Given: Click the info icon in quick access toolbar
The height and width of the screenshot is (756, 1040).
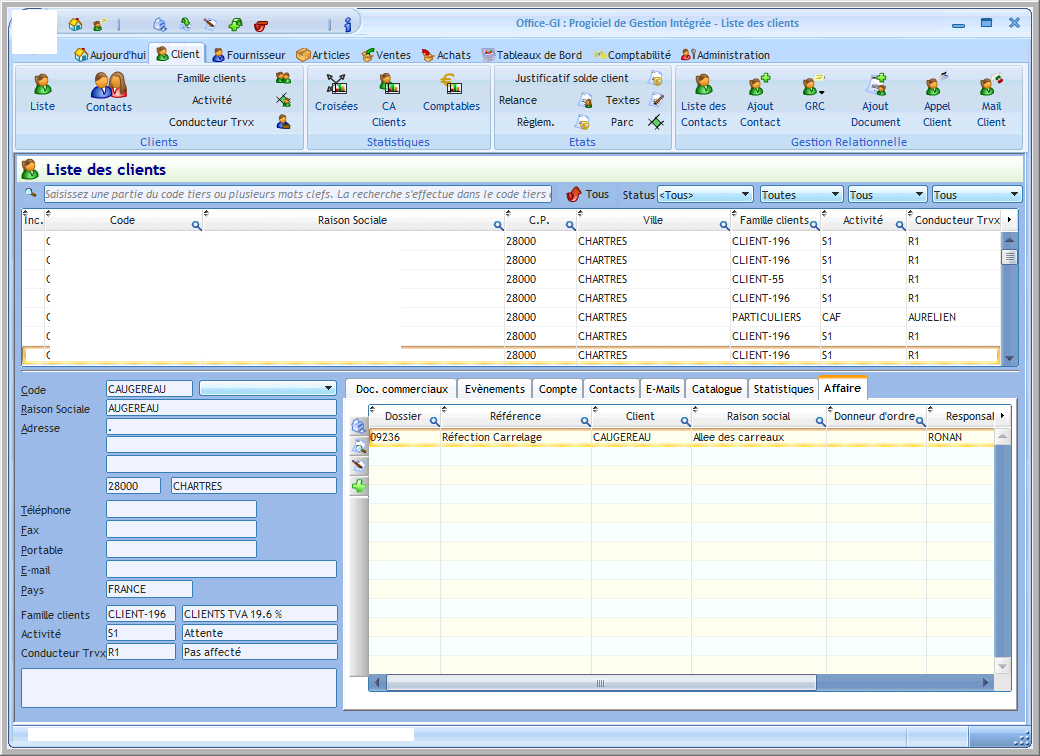Looking at the screenshot, I should 348,25.
